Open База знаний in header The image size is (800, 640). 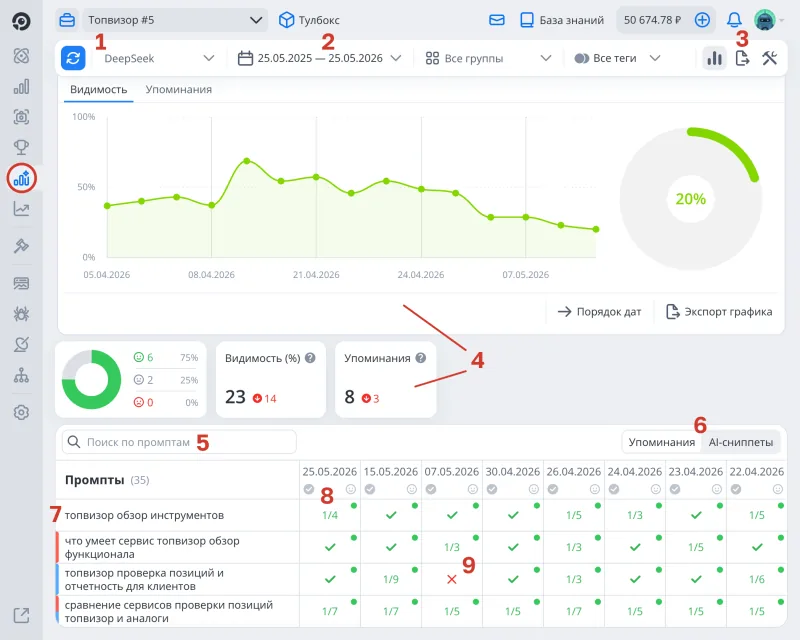click(562, 20)
